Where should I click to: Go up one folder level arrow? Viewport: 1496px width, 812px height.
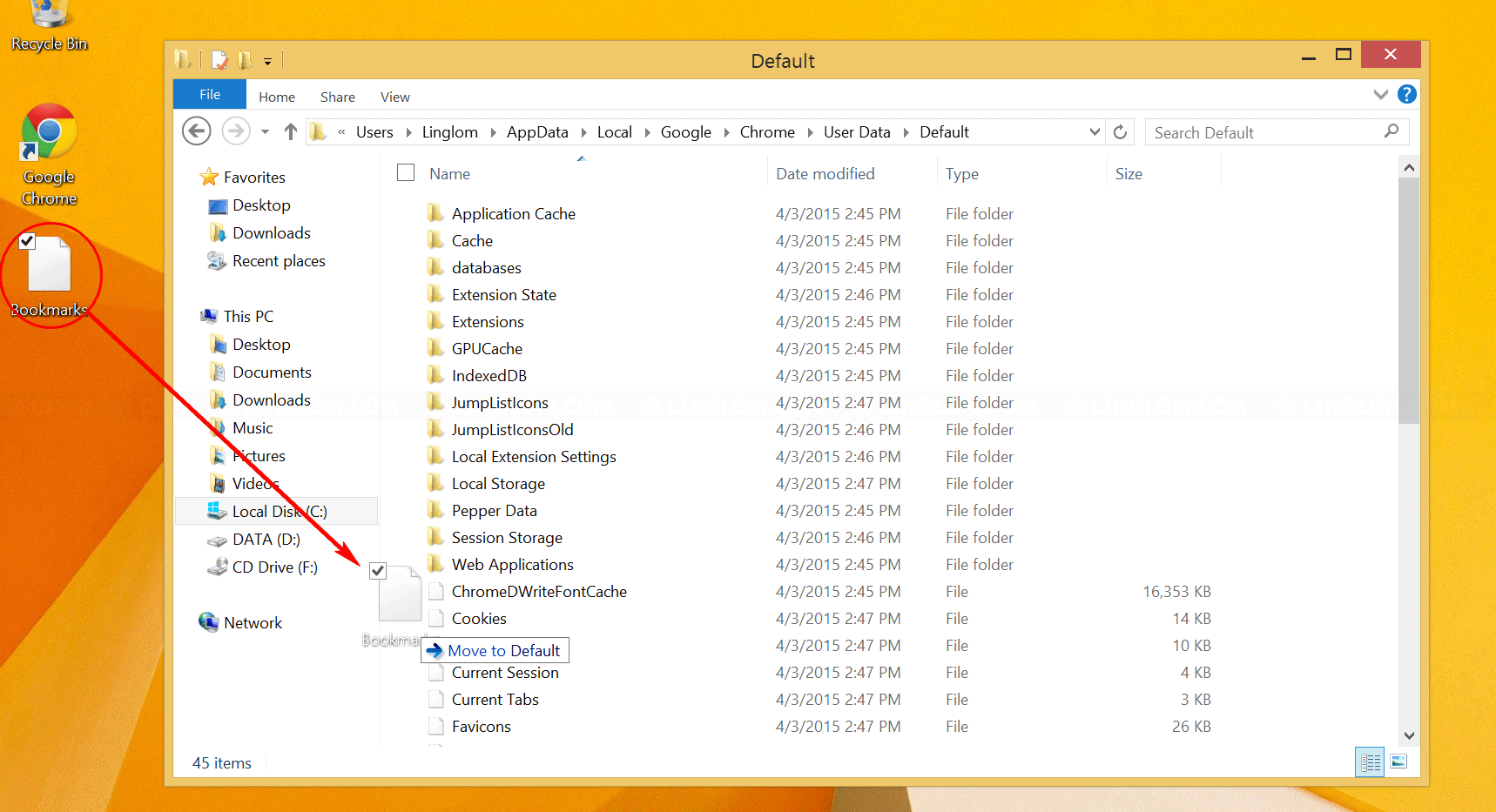(291, 131)
